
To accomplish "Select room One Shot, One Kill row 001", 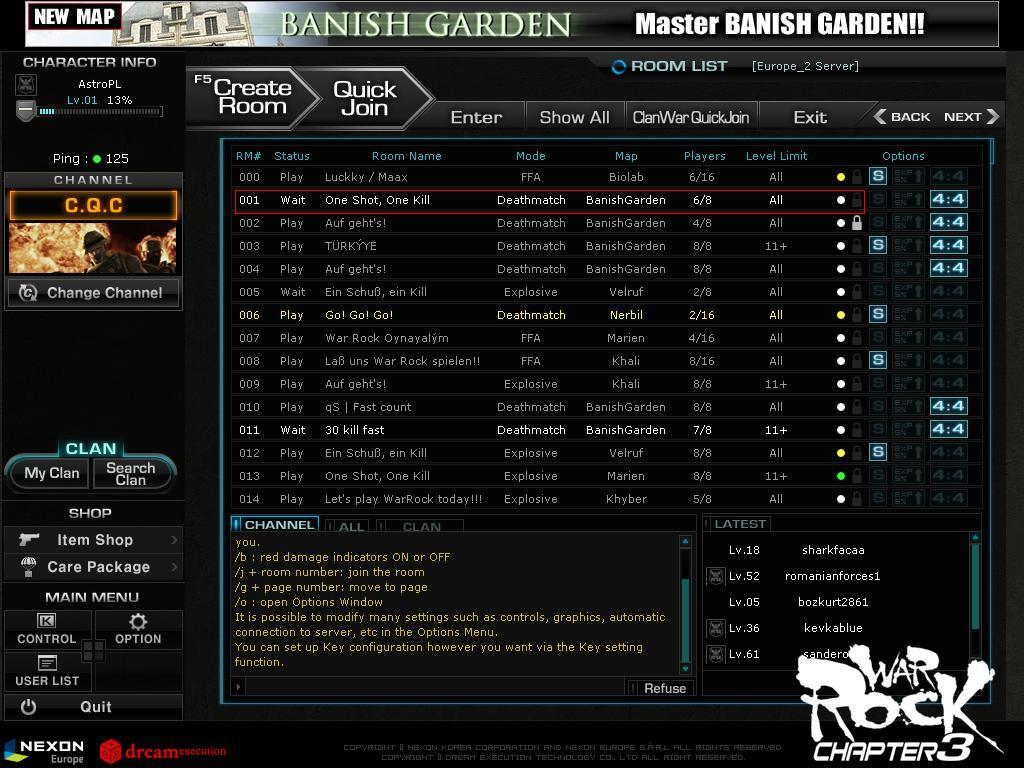I will [550, 200].
